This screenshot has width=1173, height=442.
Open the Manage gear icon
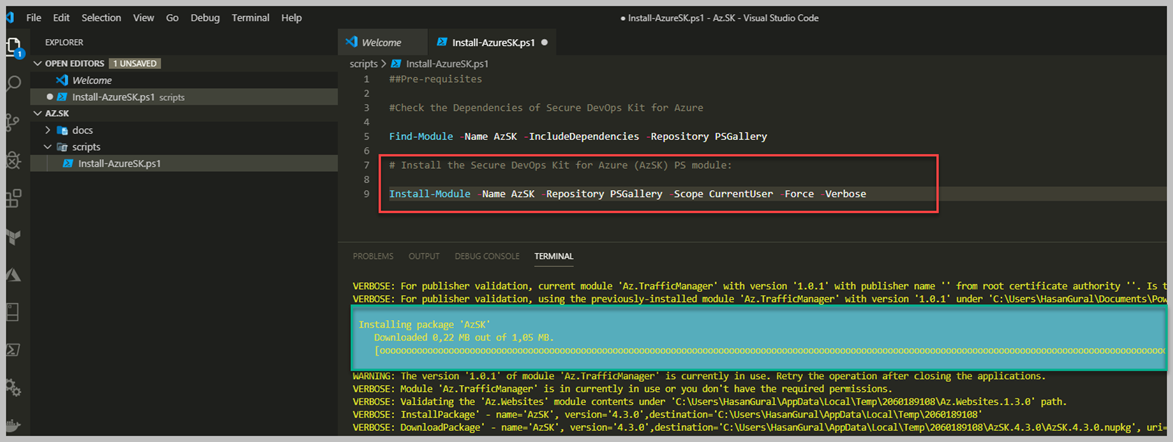(x=13, y=387)
